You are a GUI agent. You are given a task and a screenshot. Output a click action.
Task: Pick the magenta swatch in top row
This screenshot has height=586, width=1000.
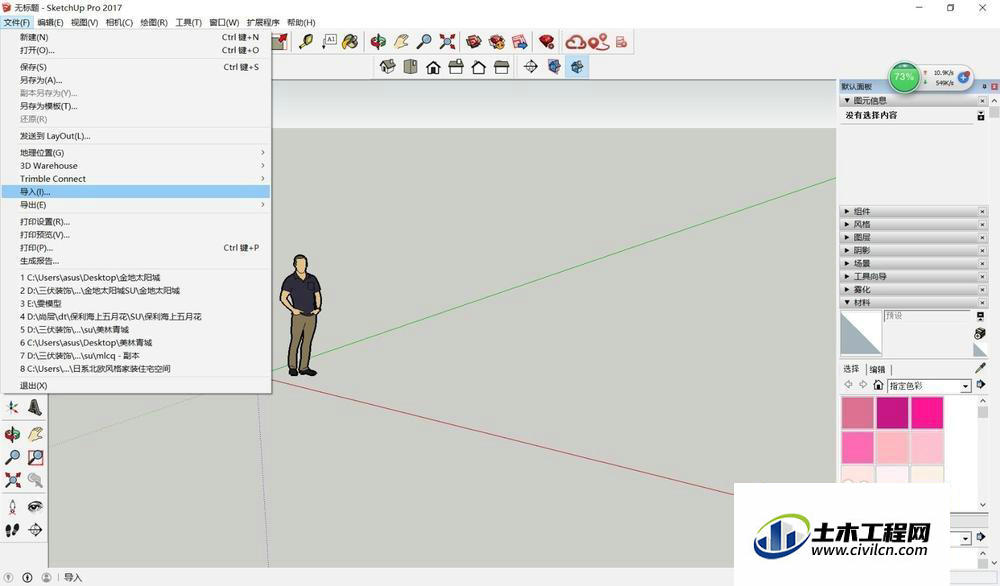(x=892, y=413)
